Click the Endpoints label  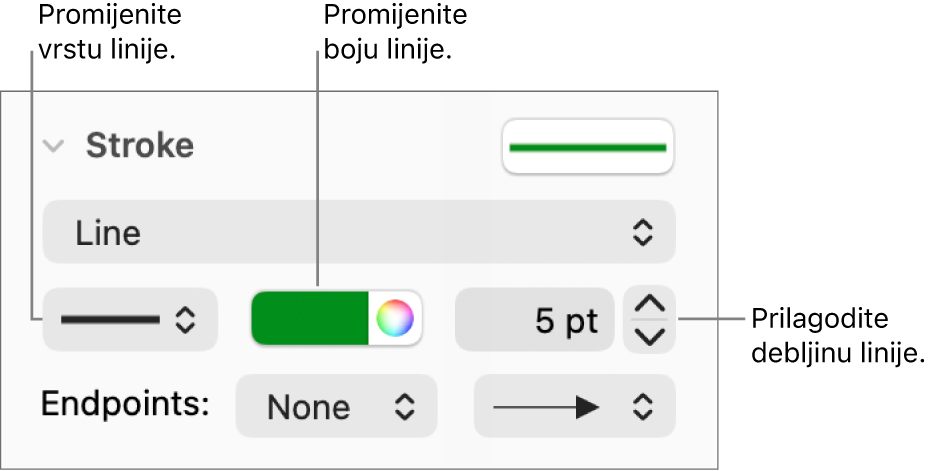pos(125,405)
